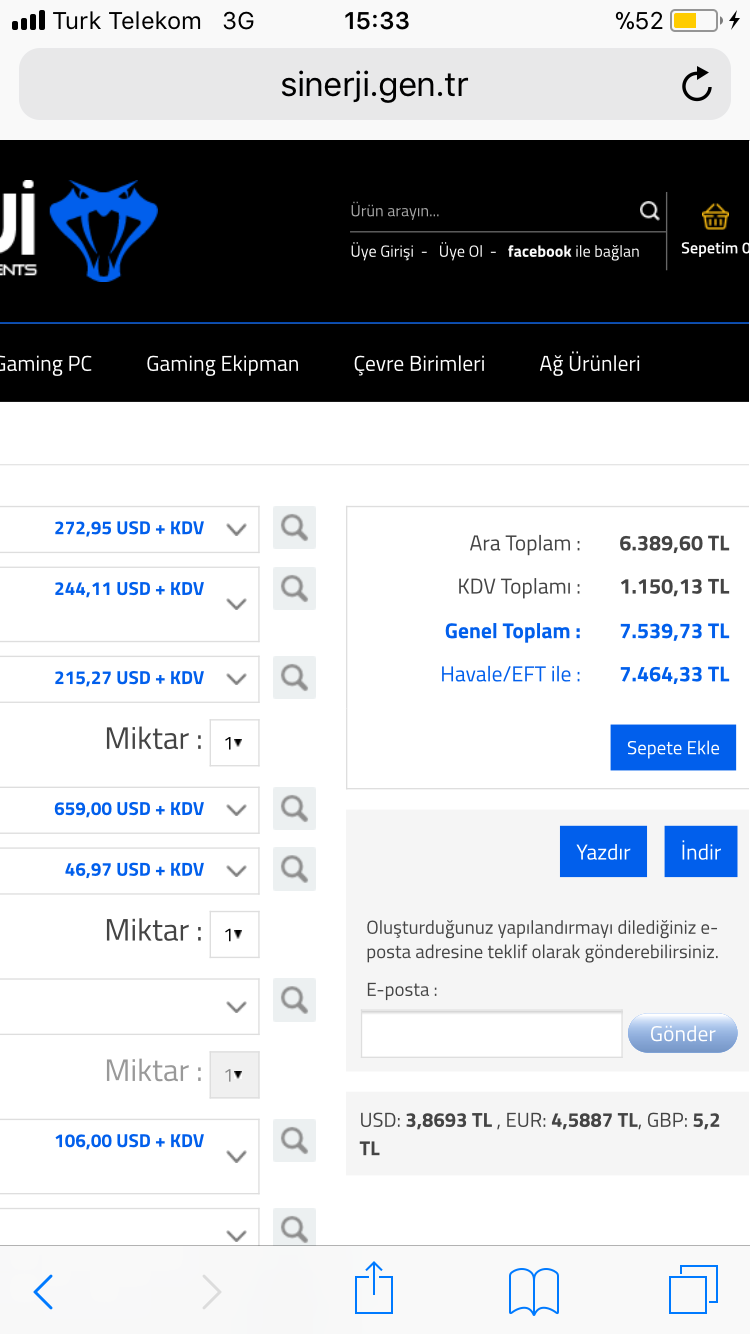
Task: Open the Üye Girişi link
Action: pos(381,252)
